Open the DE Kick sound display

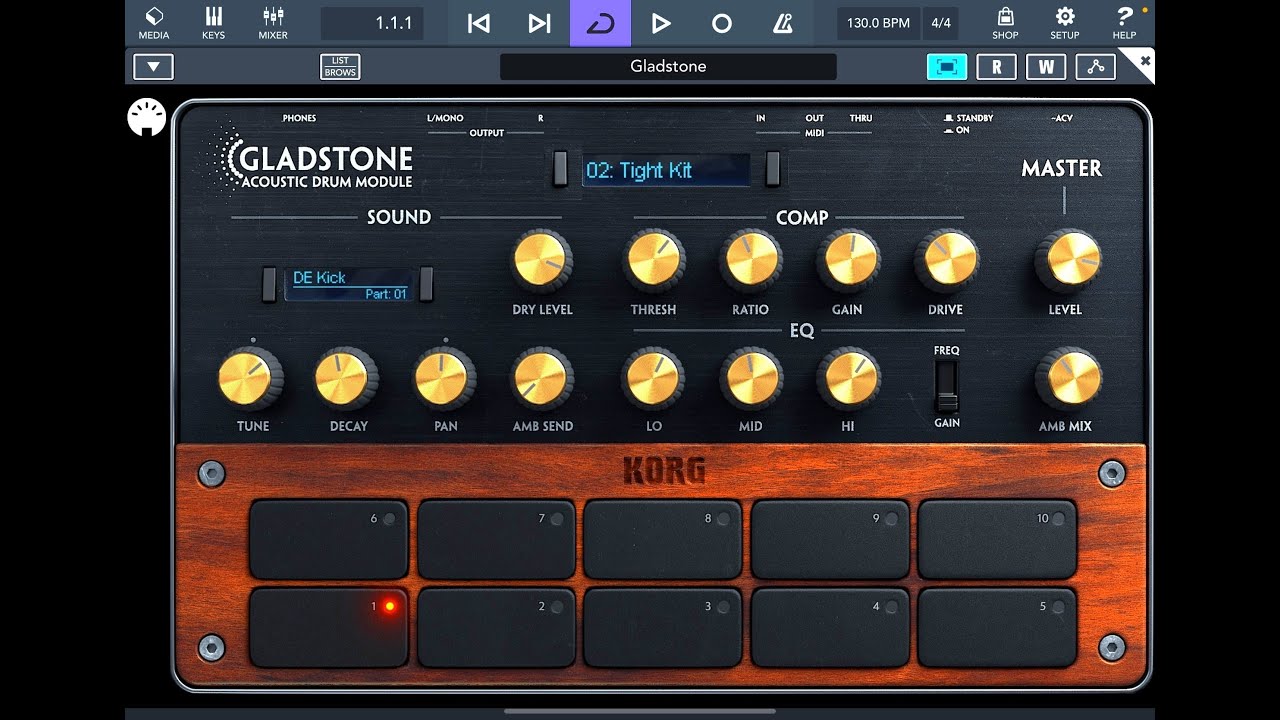(x=348, y=284)
